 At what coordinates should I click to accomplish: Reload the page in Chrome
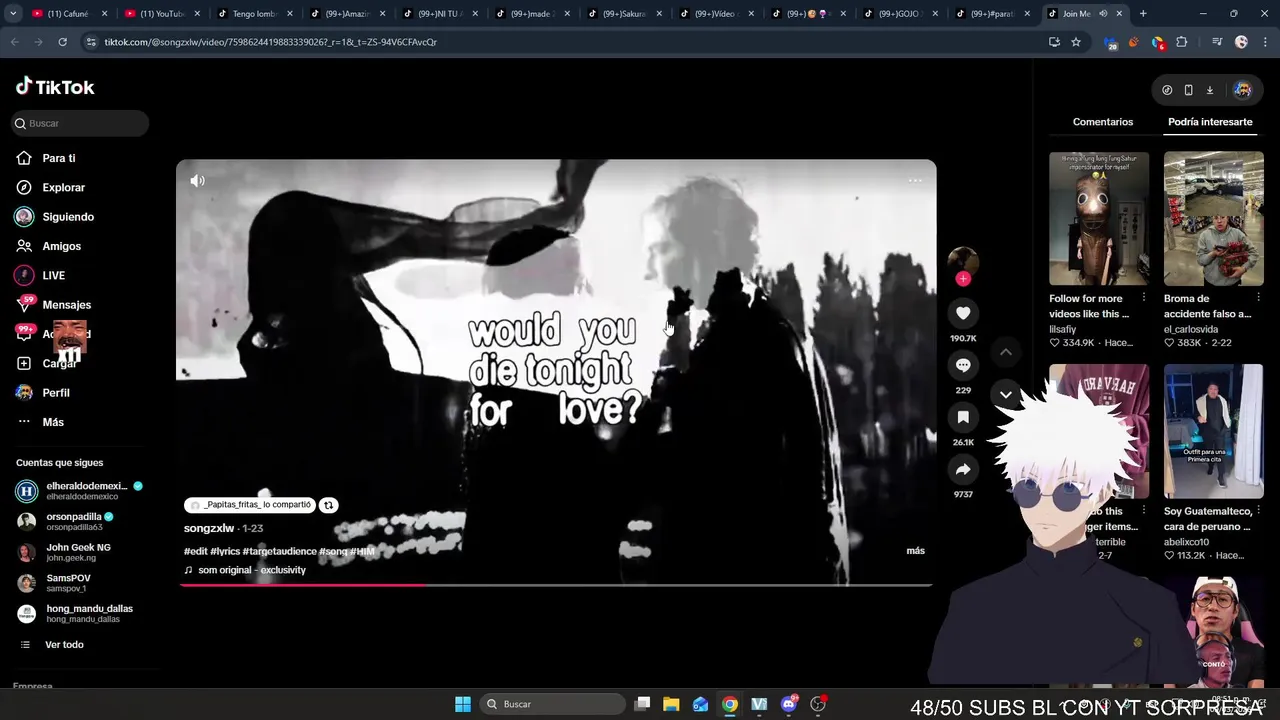click(x=62, y=42)
